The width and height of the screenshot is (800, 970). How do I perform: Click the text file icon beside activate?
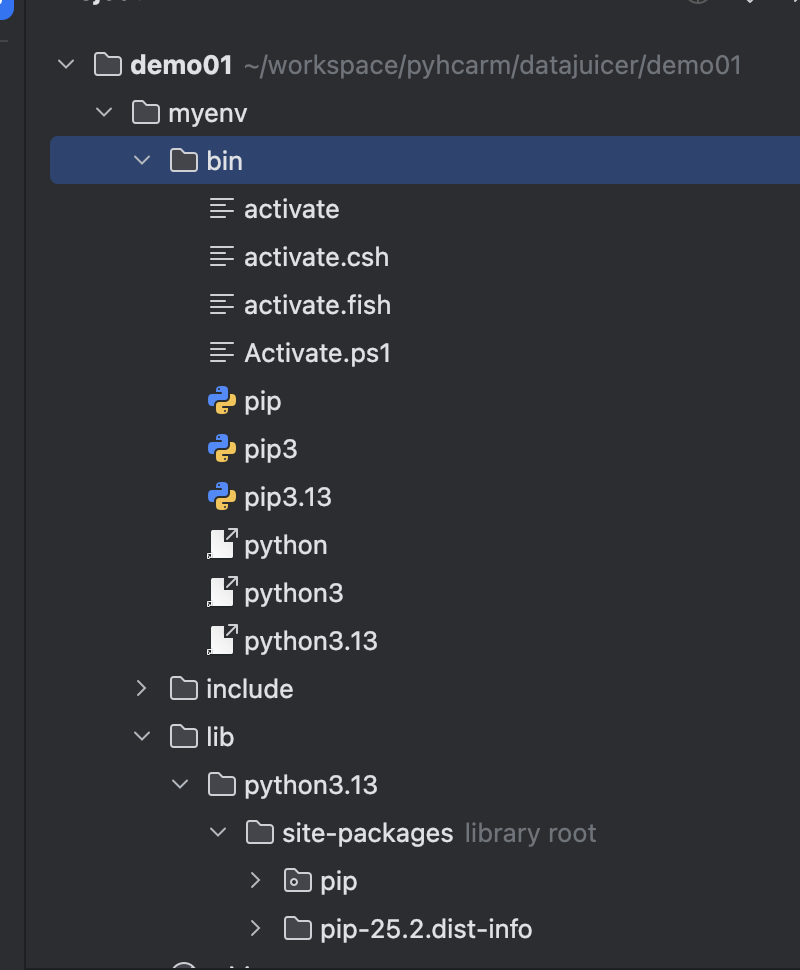(222, 208)
